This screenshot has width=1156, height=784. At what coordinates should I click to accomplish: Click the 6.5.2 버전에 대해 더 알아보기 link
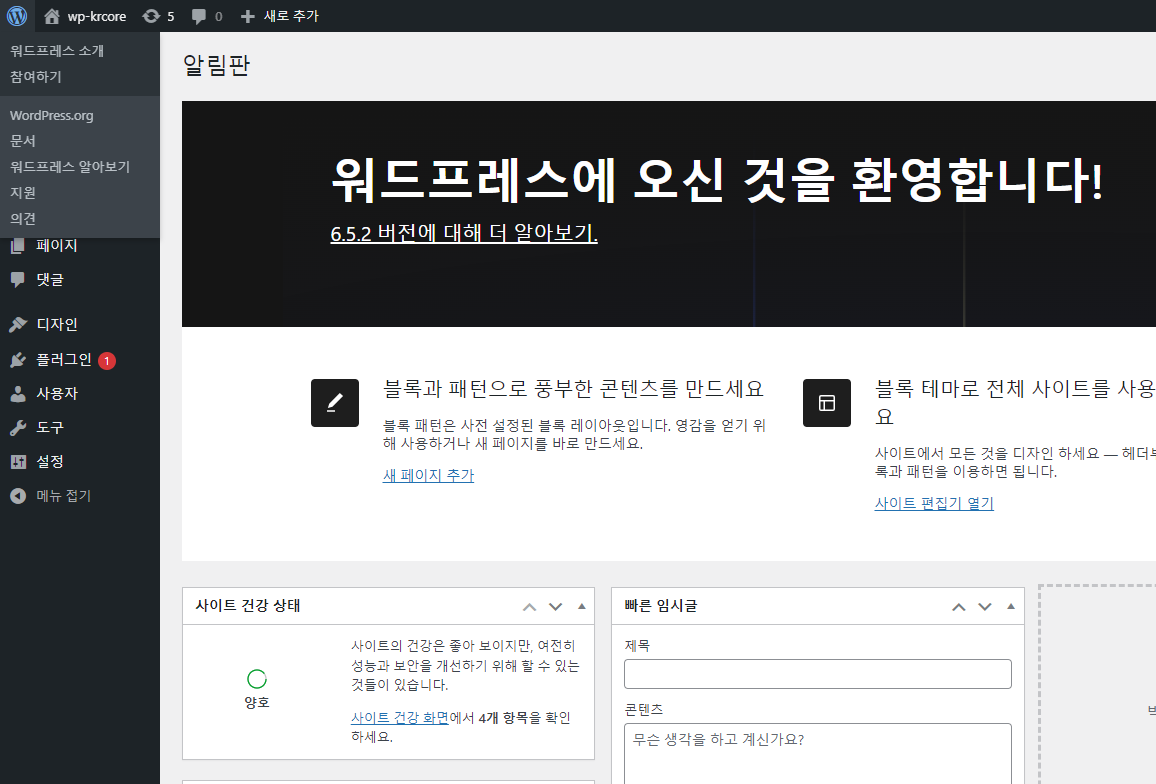click(x=464, y=233)
